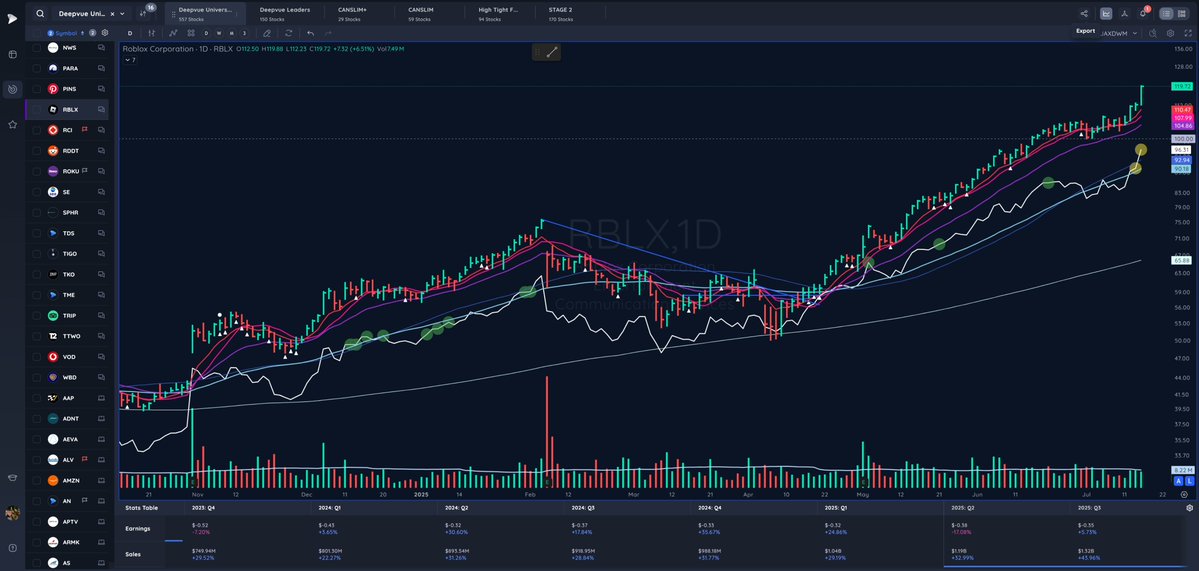Open the indicators line chart icon
1199x571 pixels.
tap(174, 33)
